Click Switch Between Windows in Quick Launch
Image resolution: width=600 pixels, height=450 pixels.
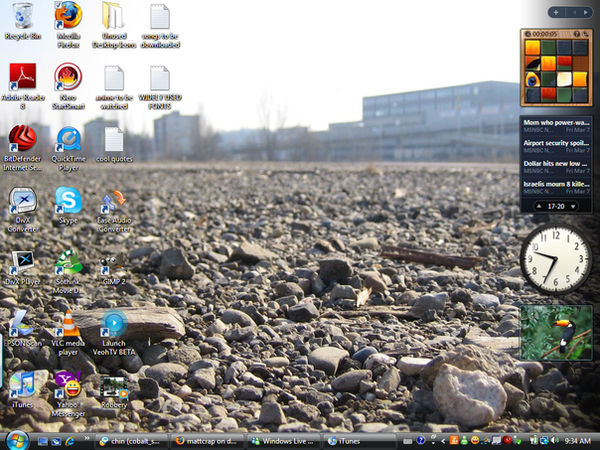tap(56, 442)
